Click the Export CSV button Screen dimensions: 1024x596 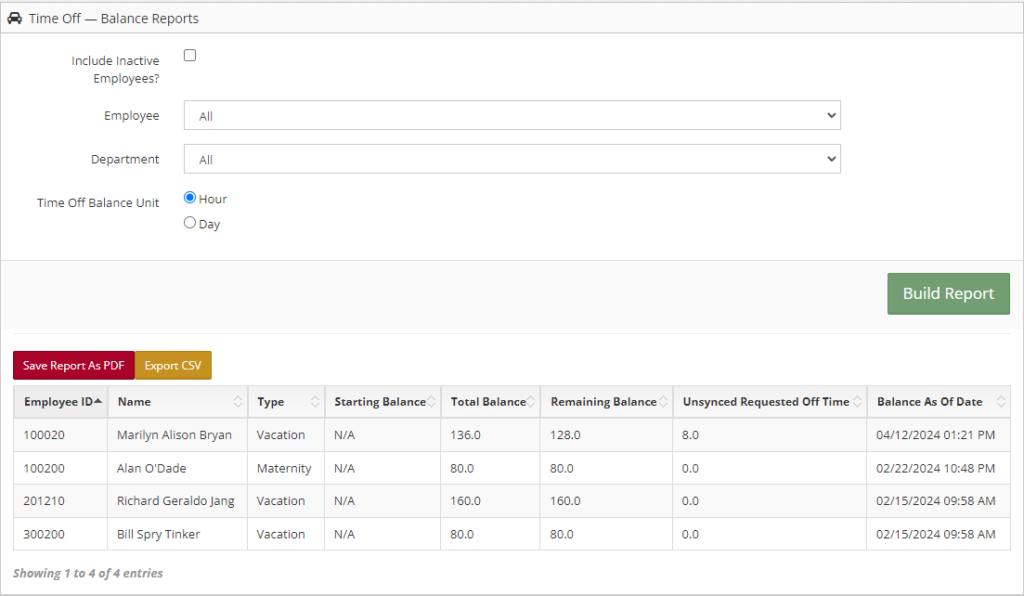click(x=173, y=366)
